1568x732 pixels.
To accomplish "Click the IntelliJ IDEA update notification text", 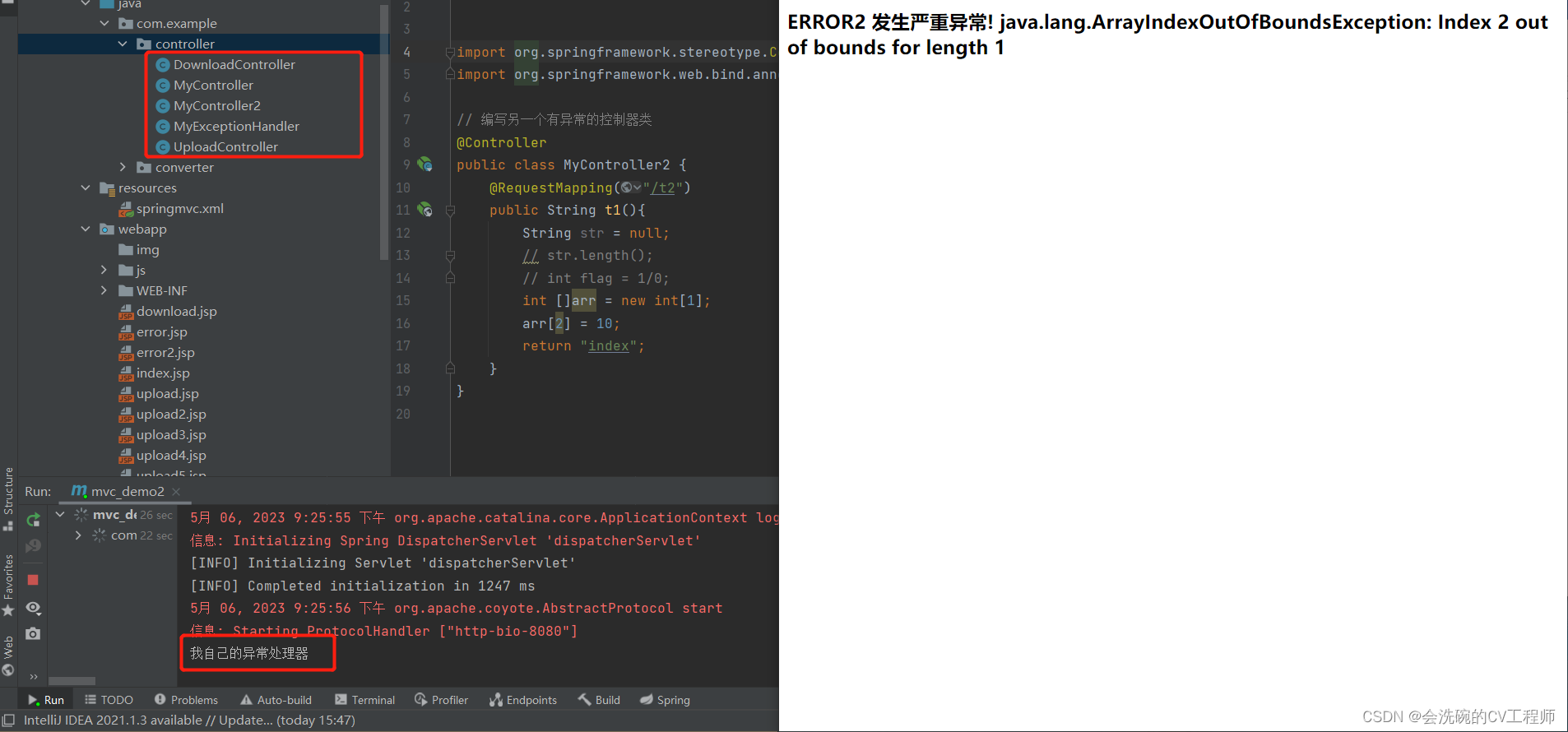I will pos(189,720).
